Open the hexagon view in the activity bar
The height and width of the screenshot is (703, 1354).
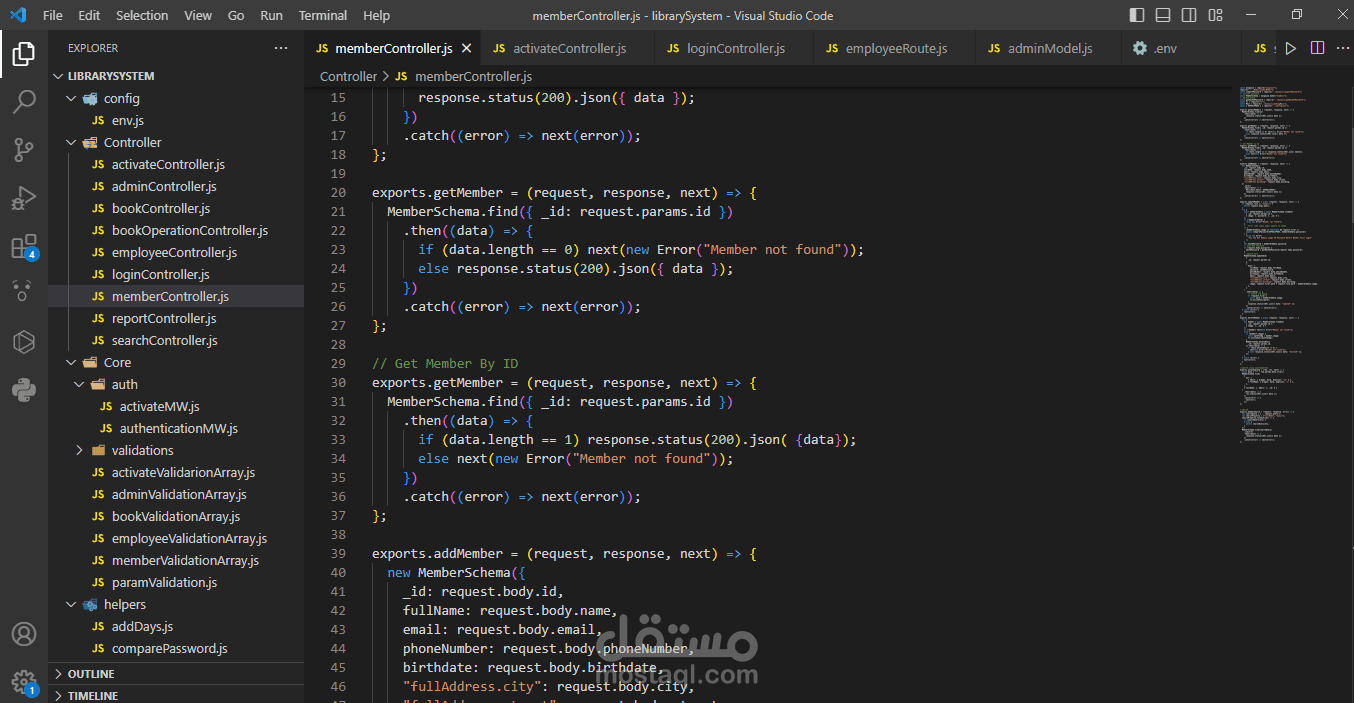24,342
